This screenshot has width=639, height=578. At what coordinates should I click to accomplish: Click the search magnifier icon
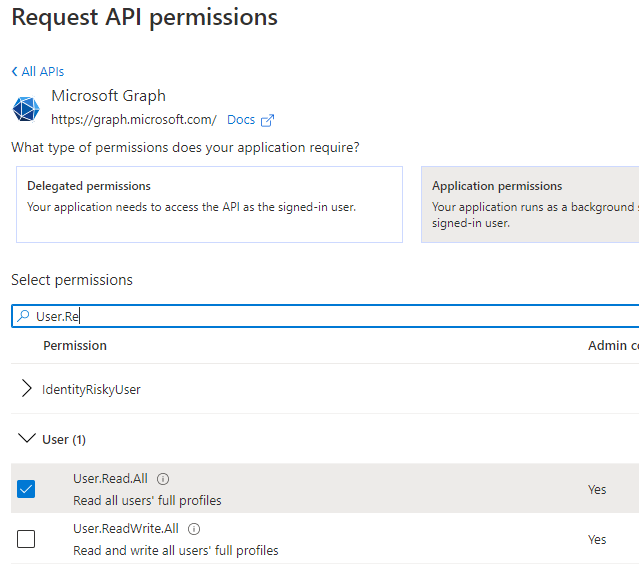pos(24,315)
